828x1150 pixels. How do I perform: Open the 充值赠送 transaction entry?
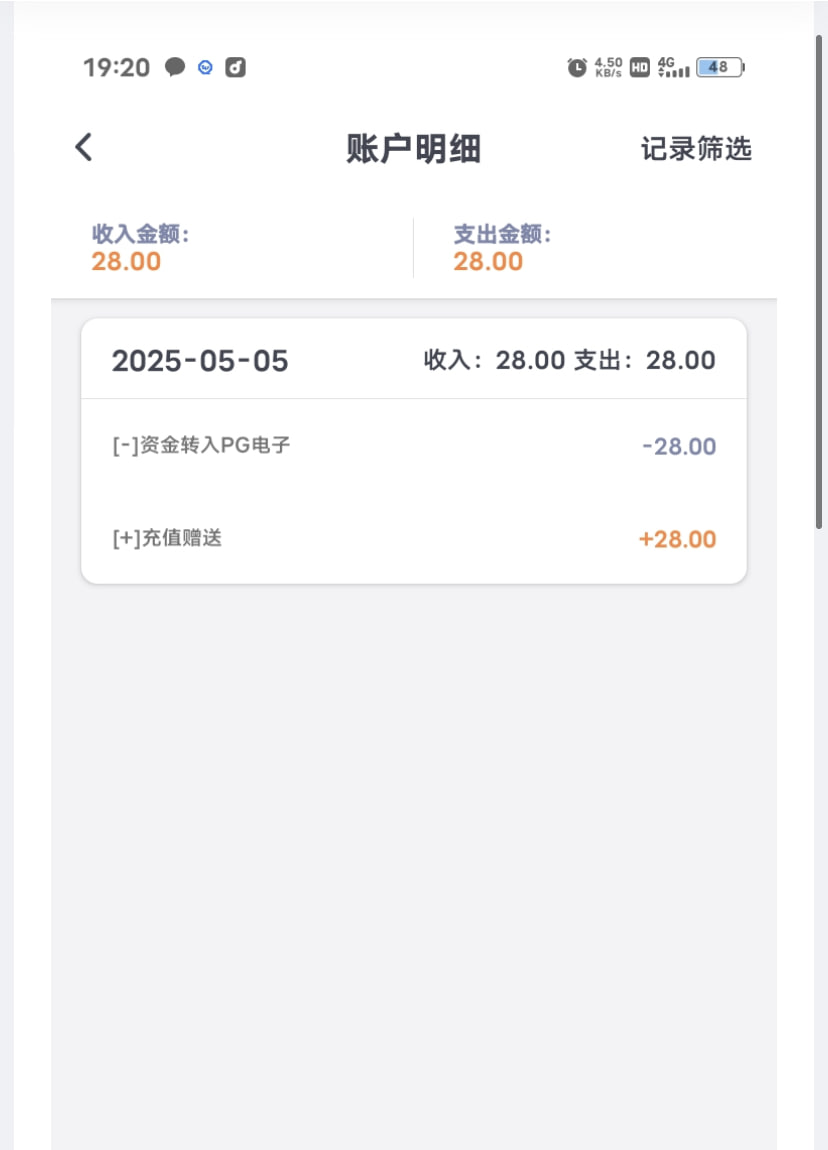coord(168,538)
